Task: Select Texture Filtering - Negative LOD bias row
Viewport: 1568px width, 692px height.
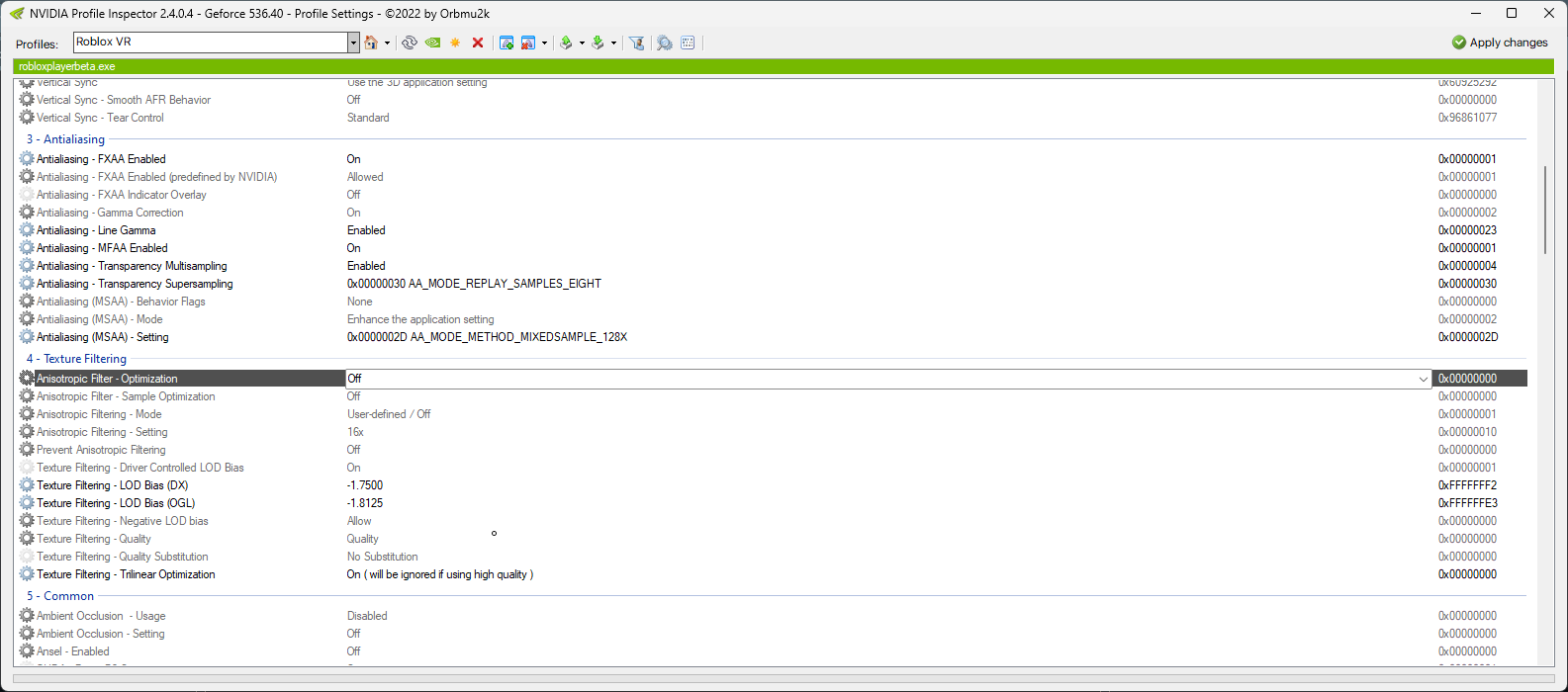Action: 772,521
